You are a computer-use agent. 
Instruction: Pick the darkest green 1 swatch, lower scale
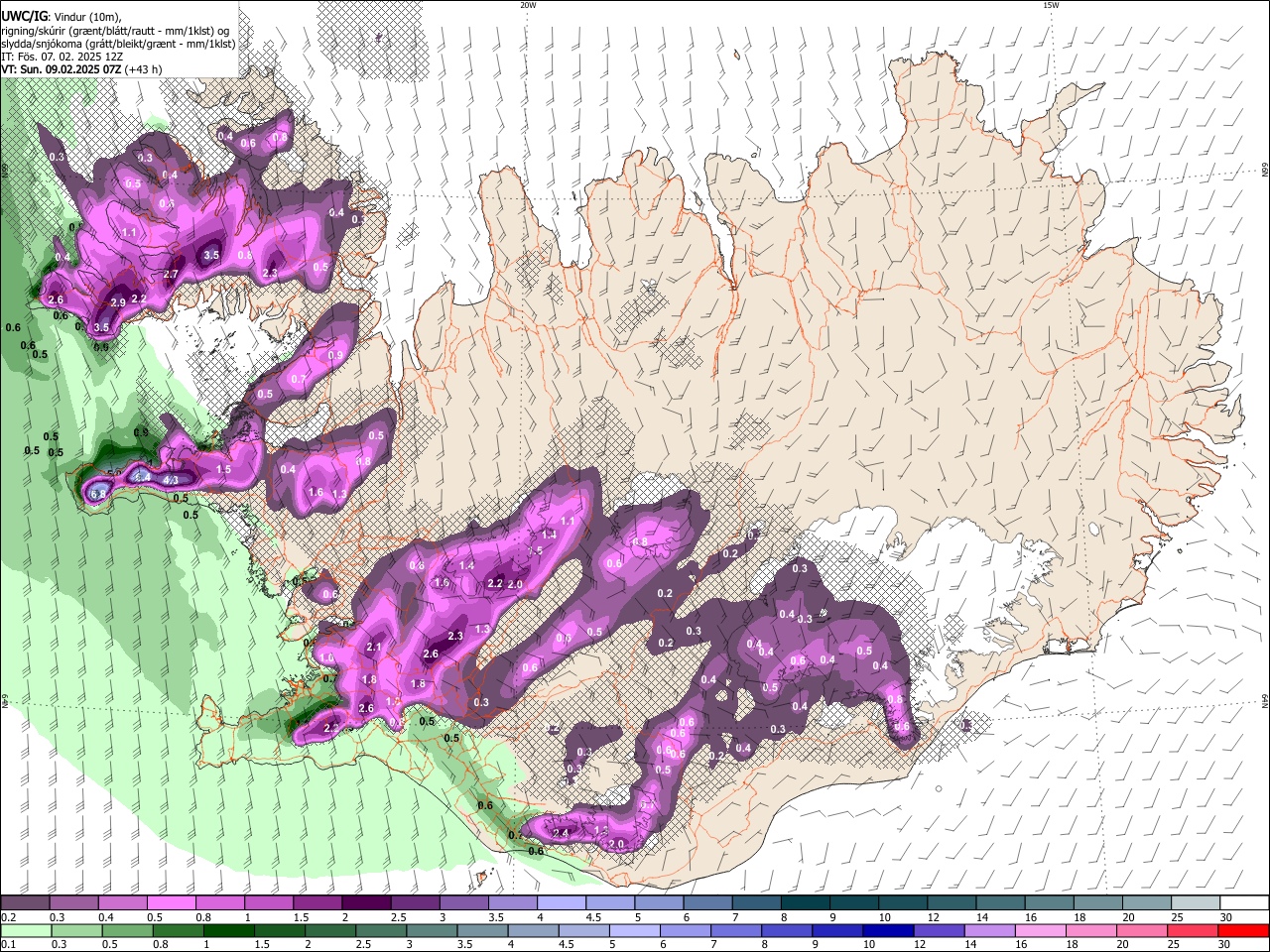pos(228,930)
